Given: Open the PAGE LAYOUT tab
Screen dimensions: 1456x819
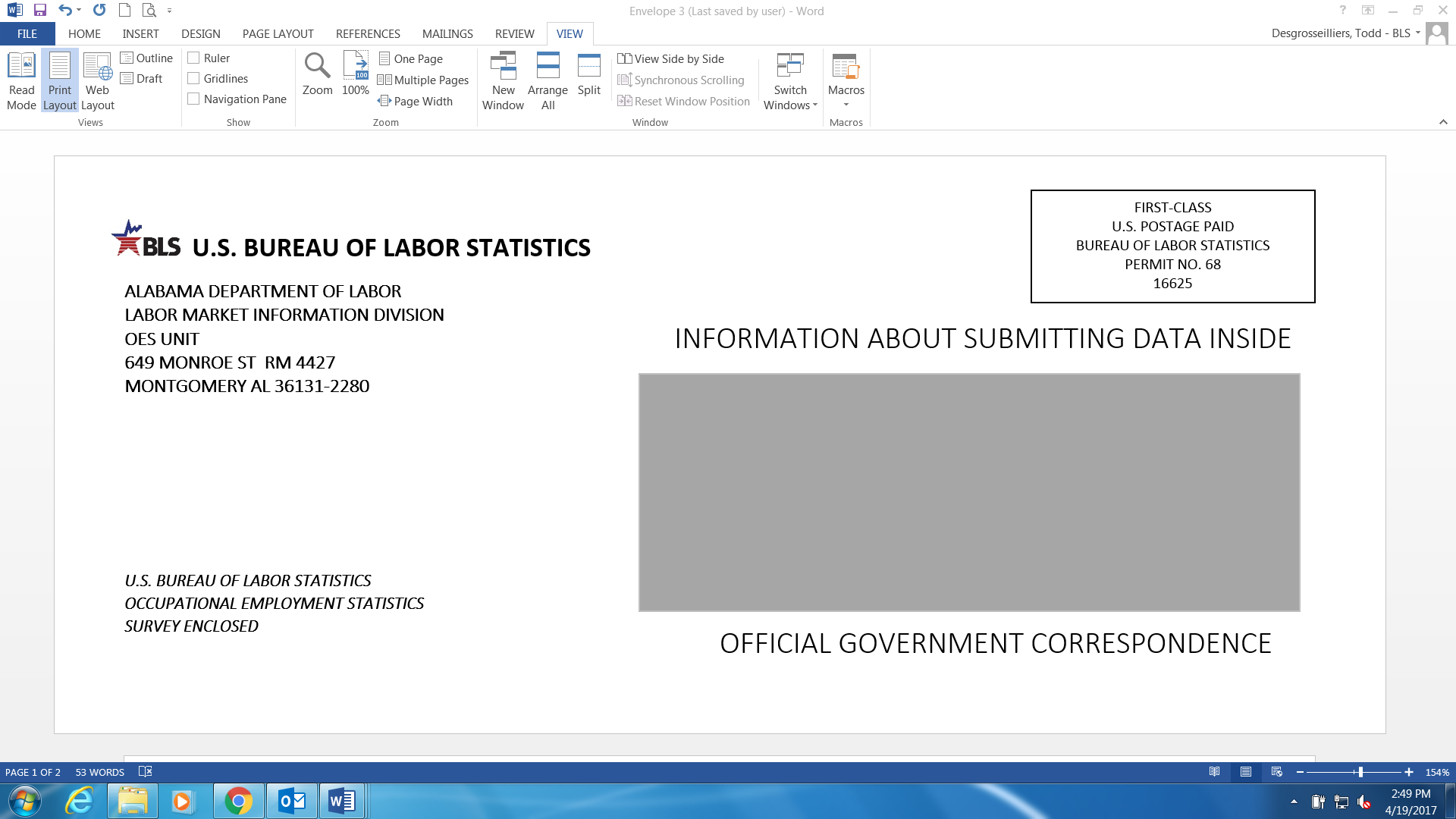Looking at the screenshot, I should [x=278, y=34].
